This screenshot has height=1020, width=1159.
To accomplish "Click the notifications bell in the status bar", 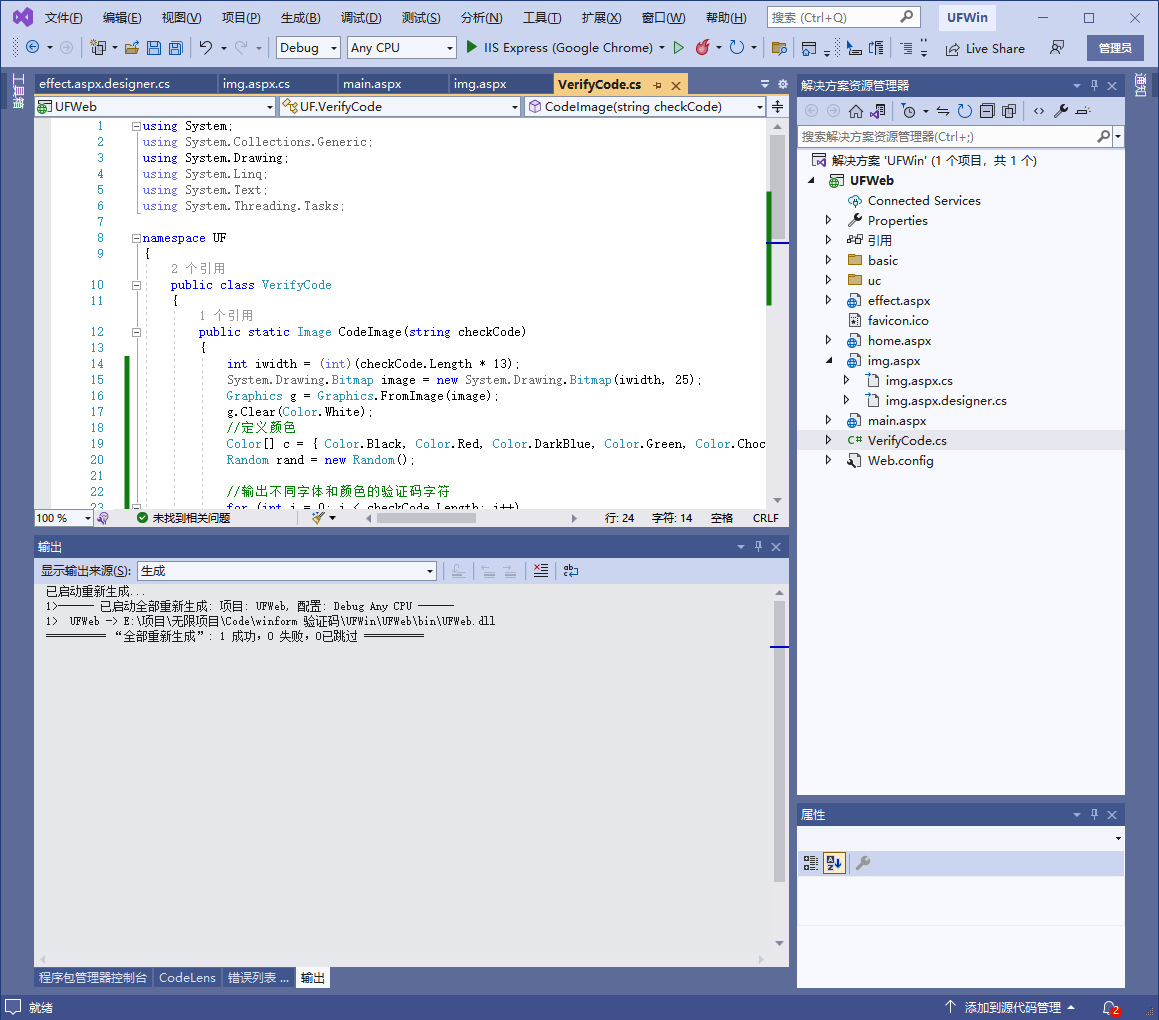I will (1110, 1007).
